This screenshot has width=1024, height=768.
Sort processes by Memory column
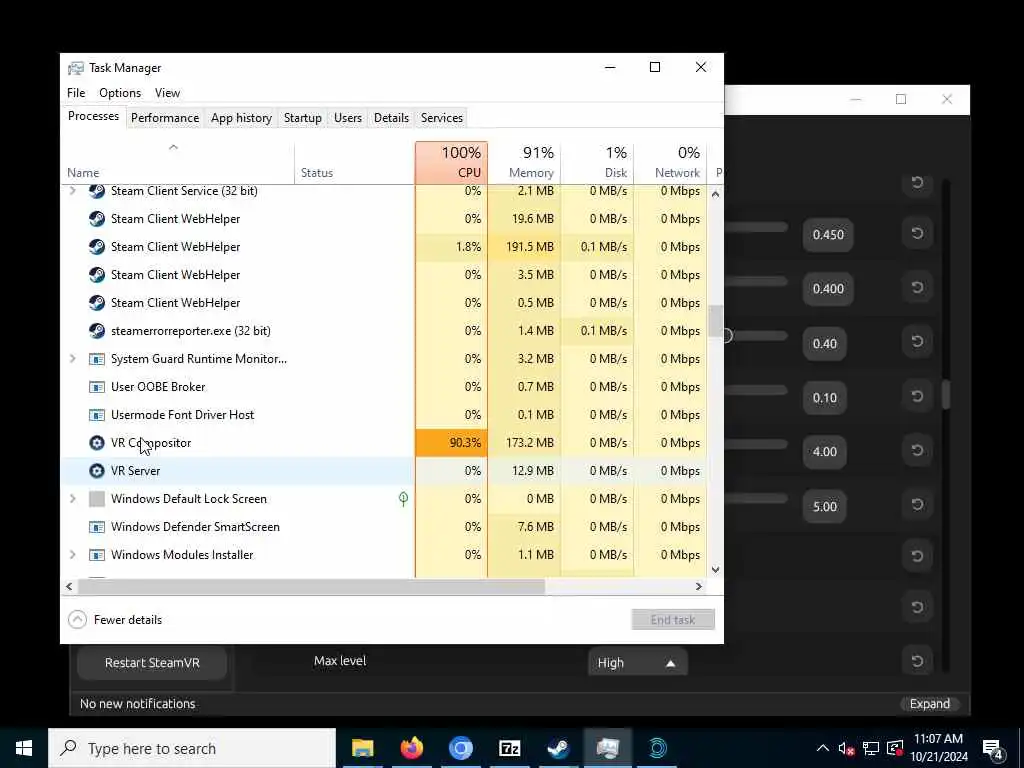[x=524, y=163]
